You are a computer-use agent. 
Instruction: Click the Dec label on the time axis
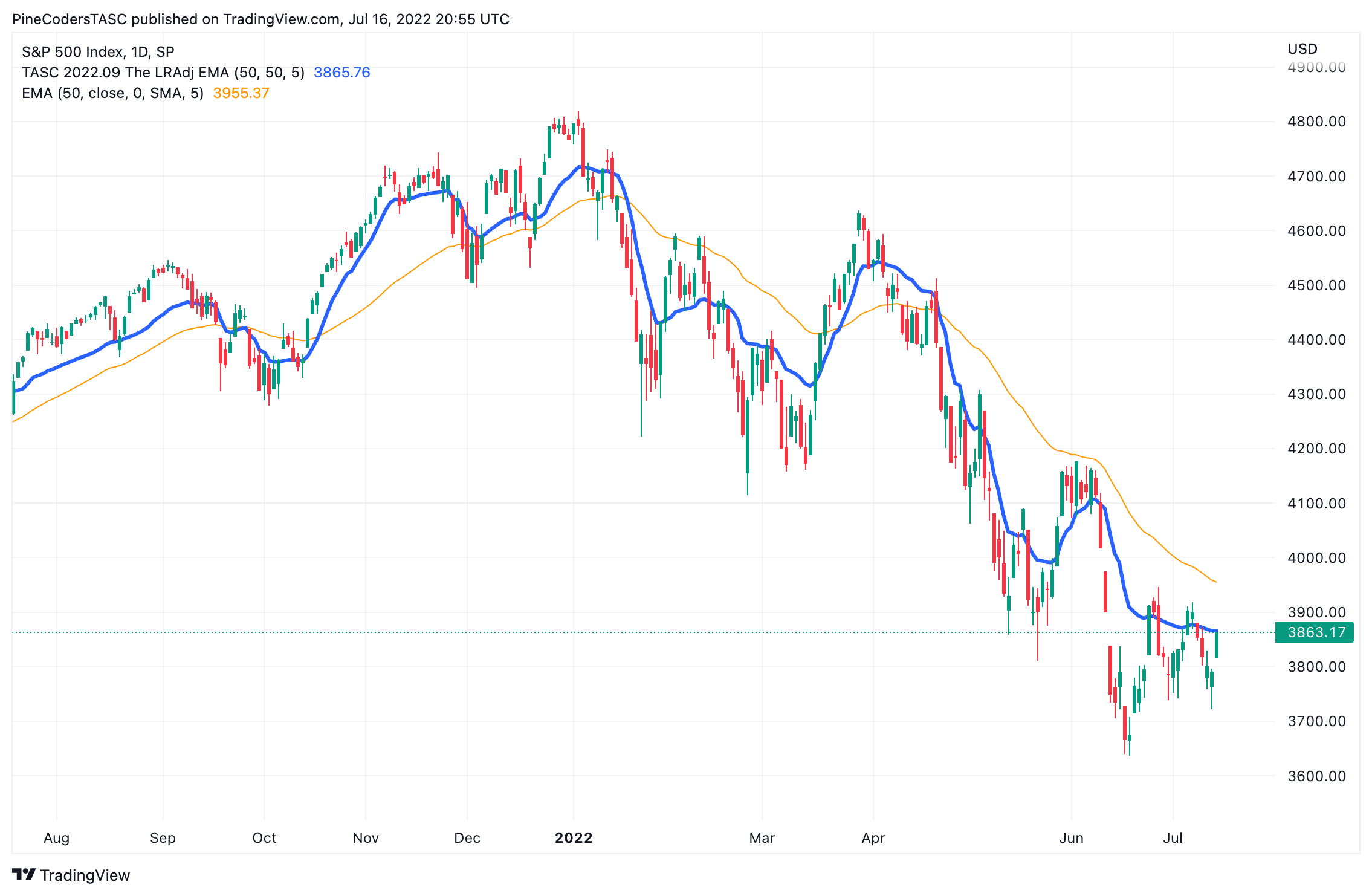click(x=467, y=839)
